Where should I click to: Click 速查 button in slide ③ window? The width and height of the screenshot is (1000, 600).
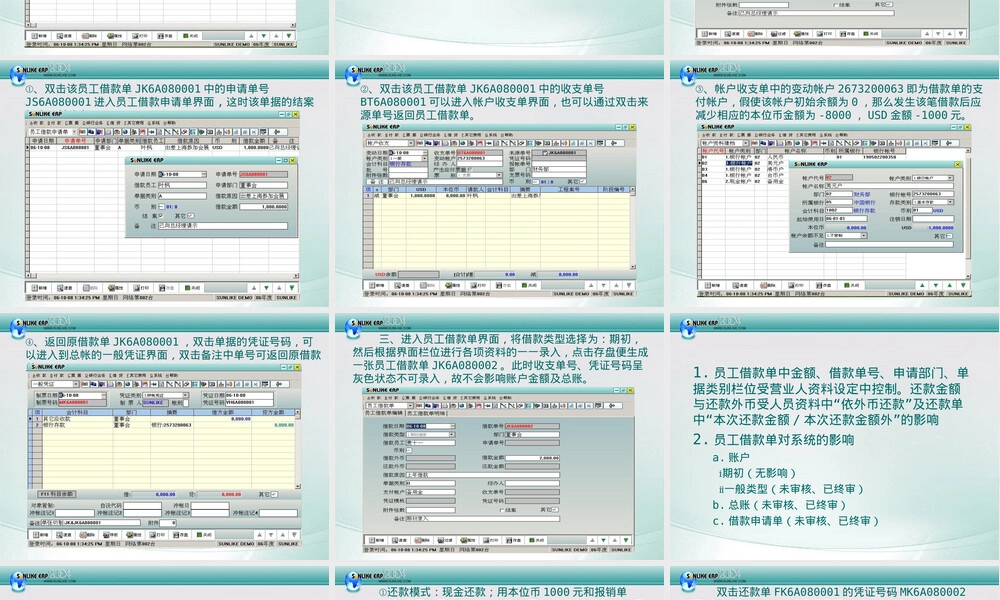point(740,285)
